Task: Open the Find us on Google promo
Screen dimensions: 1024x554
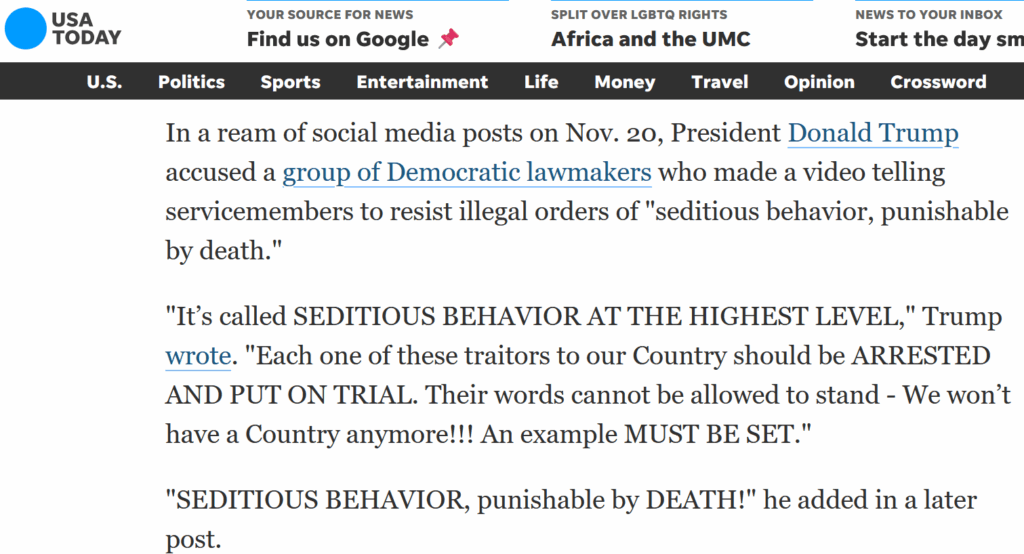Action: pyautogui.click(x=337, y=40)
